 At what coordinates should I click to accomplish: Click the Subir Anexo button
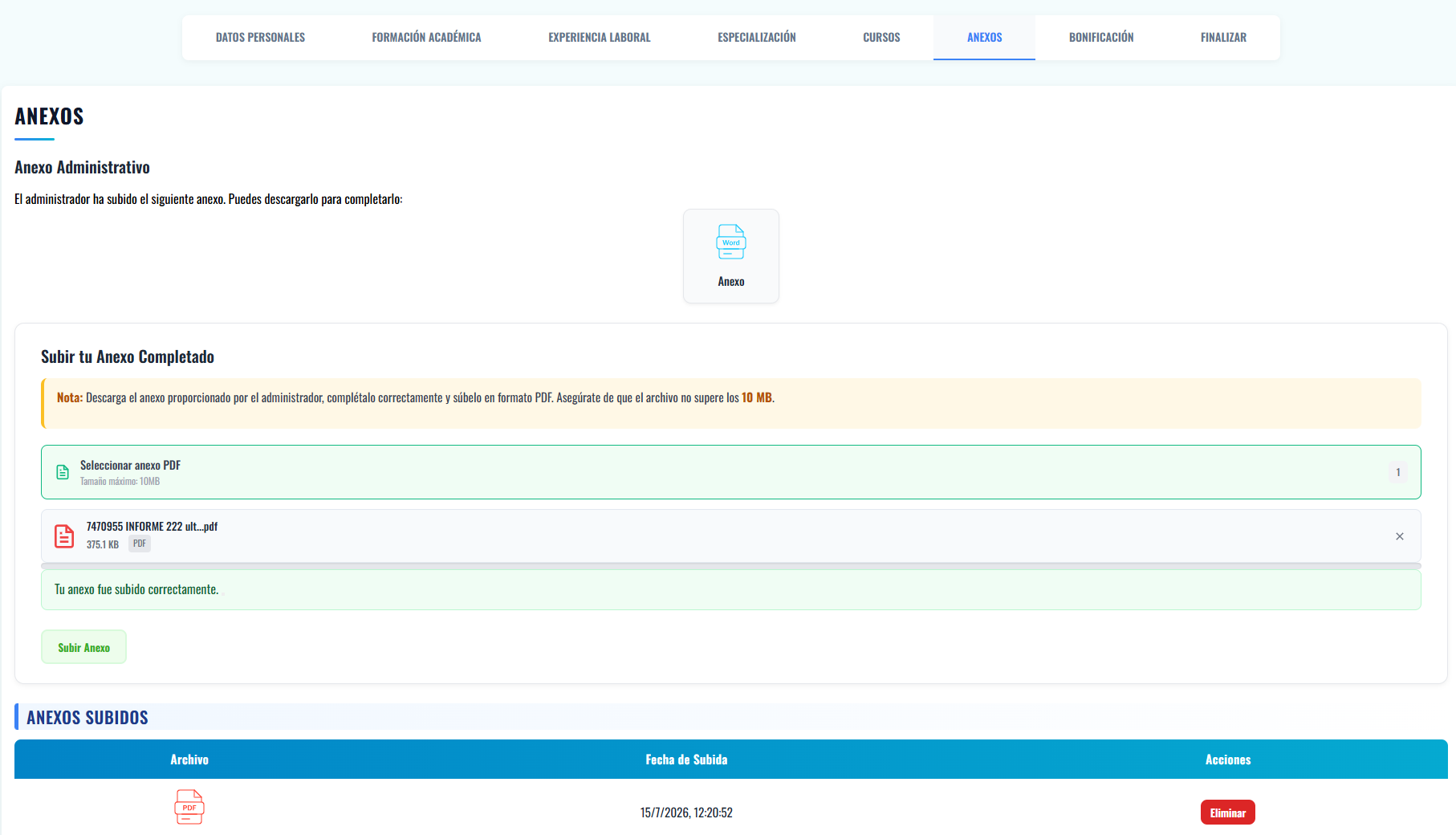pos(83,647)
